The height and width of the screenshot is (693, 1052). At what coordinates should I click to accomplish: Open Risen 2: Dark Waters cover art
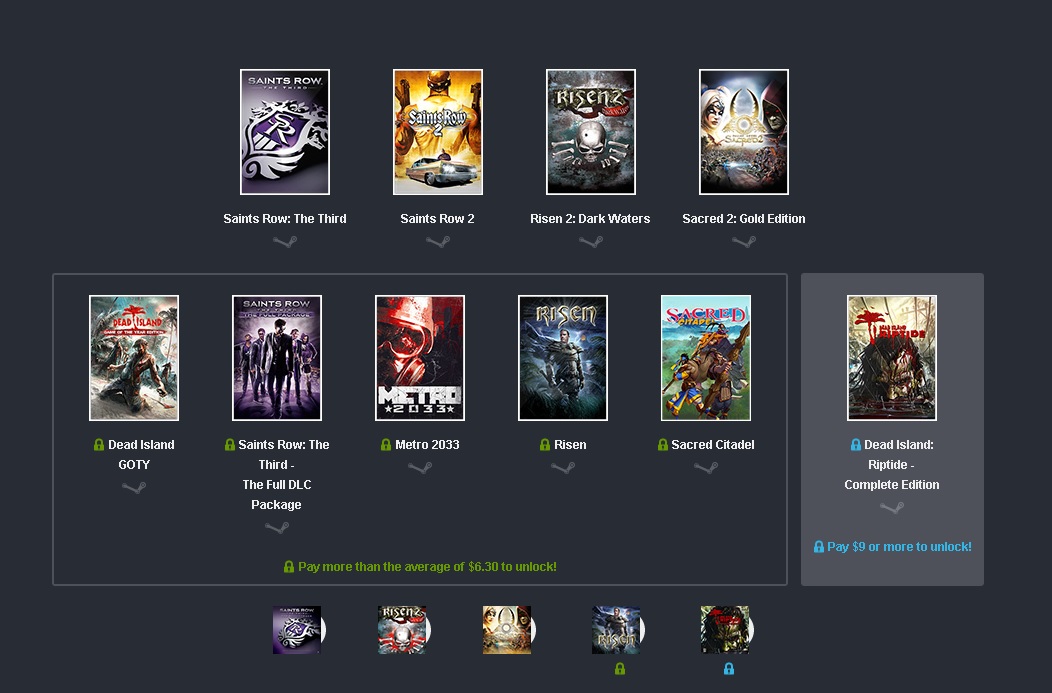point(591,132)
